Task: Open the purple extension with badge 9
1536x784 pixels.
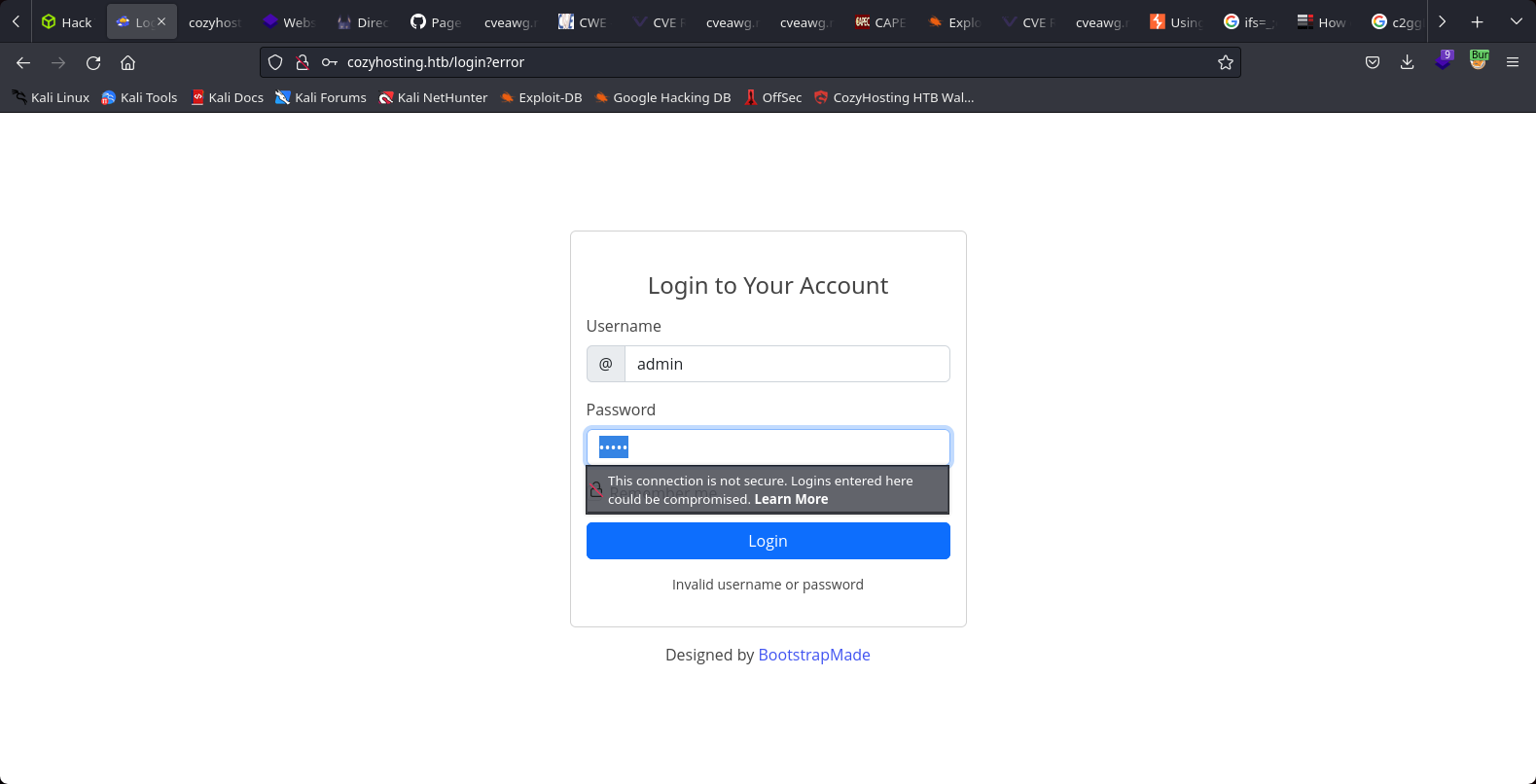Action: click(x=1444, y=61)
